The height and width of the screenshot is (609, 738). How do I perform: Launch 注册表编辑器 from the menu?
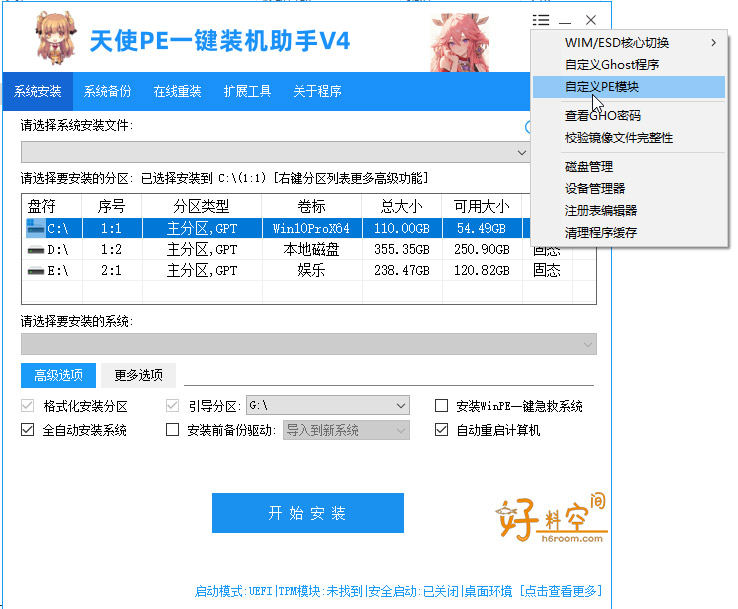(629, 210)
